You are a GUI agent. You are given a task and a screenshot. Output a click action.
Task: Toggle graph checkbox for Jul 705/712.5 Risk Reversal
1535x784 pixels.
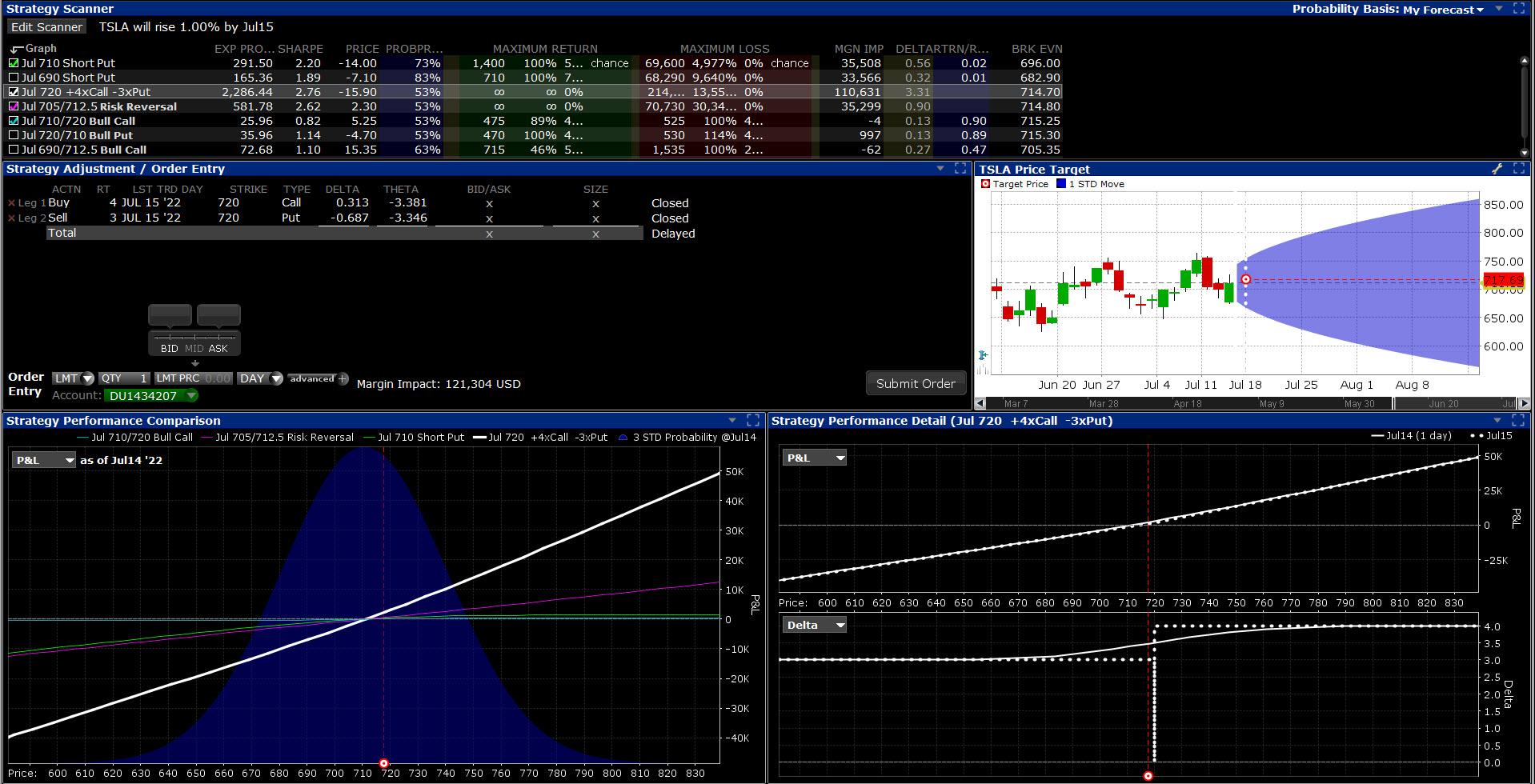click(x=14, y=106)
